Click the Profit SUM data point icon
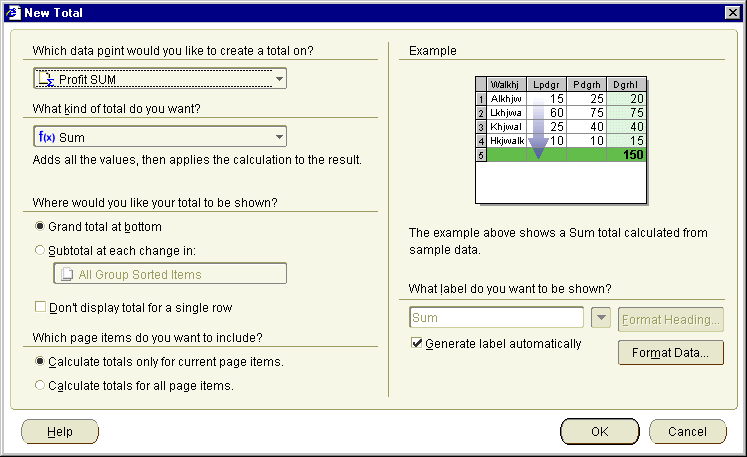 [46, 79]
